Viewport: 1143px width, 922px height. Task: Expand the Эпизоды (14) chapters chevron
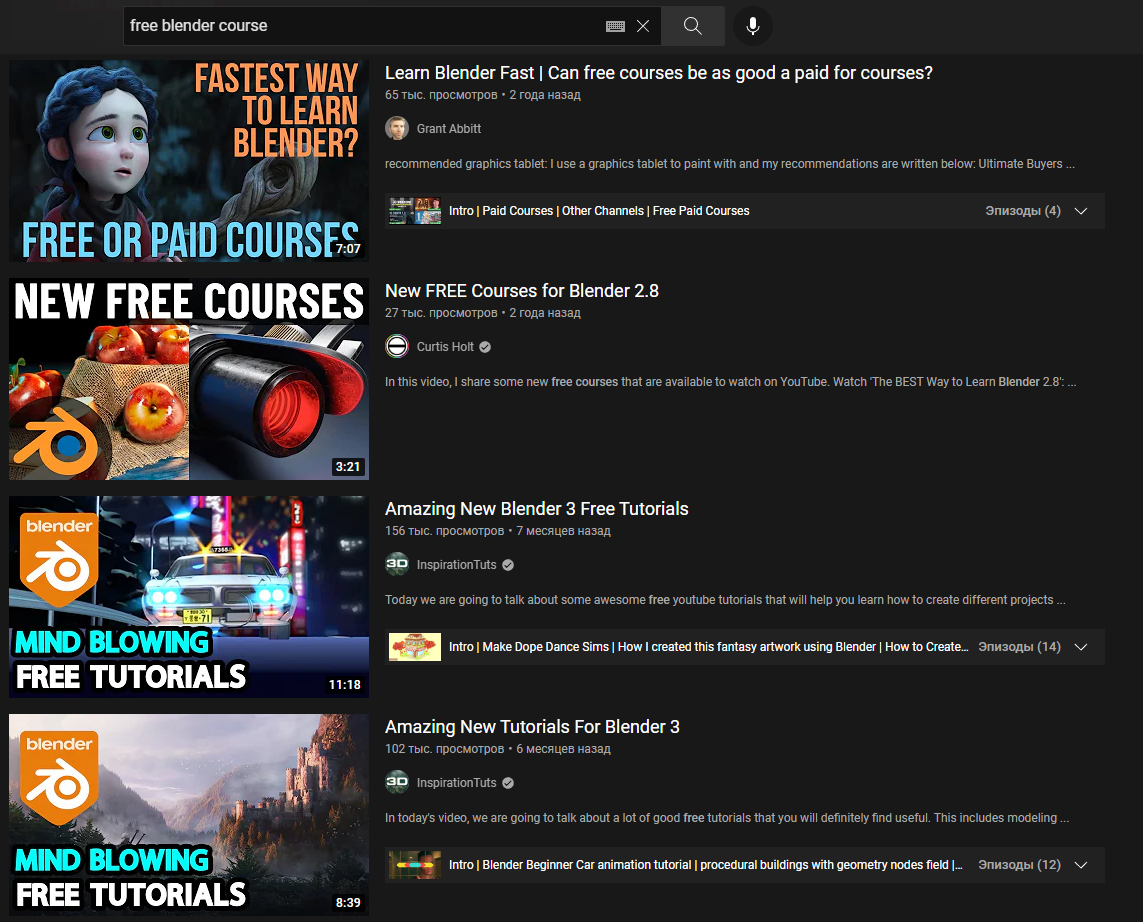pos(1081,647)
